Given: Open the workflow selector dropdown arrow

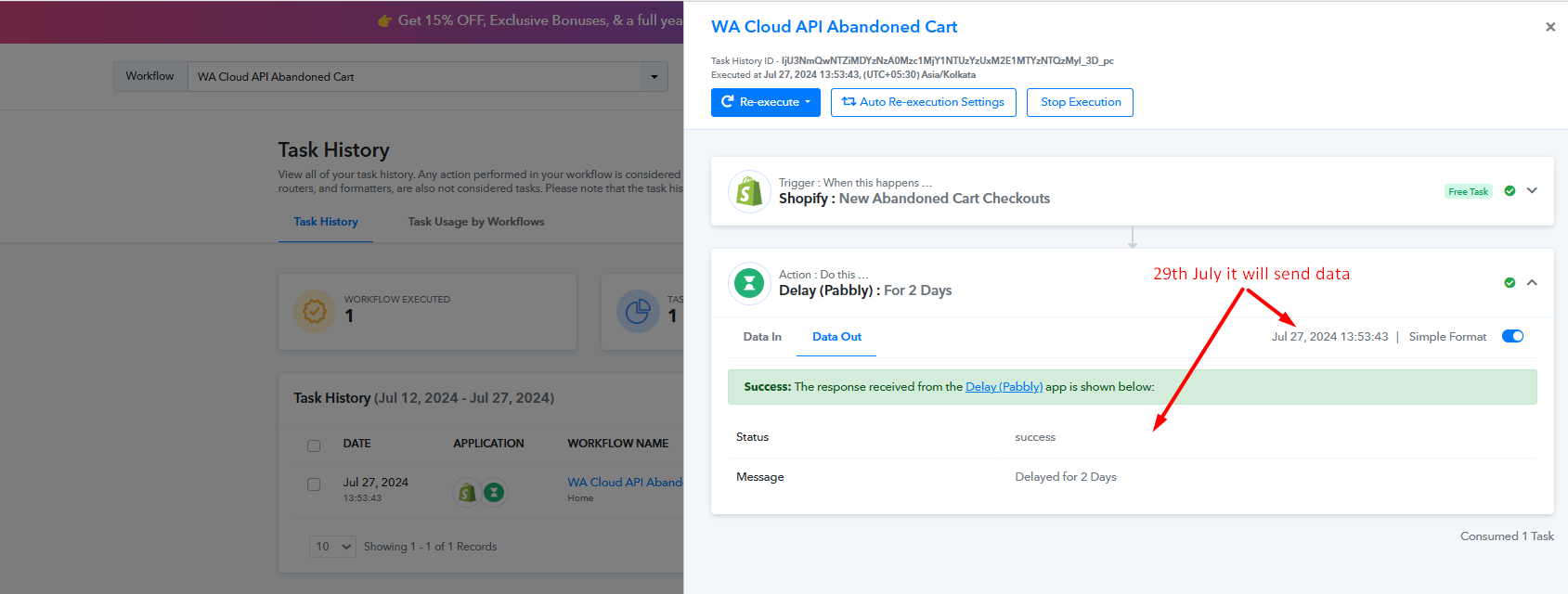Looking at the screenshot, I should coord(654,77).
